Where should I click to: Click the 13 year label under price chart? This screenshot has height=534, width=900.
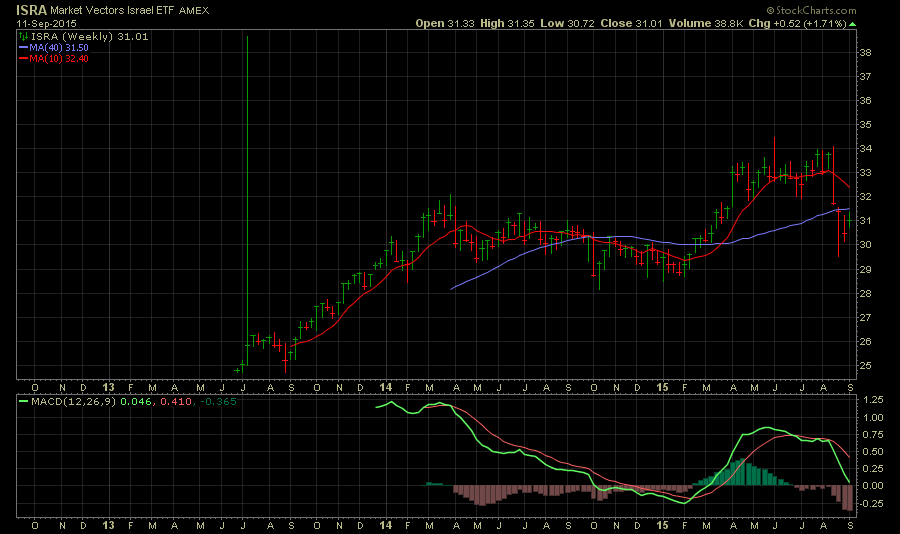108,388
